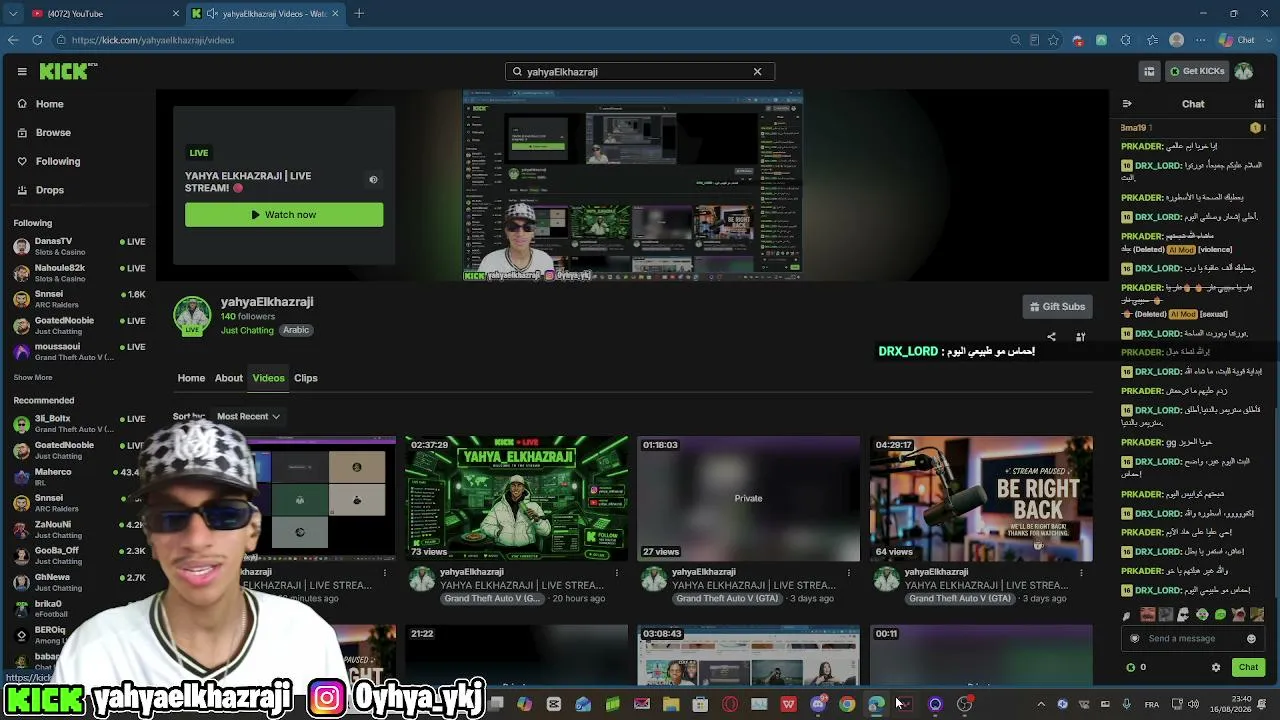Click the Just Chatting category link
Viewport: 1280px width, 720px height.
coord(247,330)
